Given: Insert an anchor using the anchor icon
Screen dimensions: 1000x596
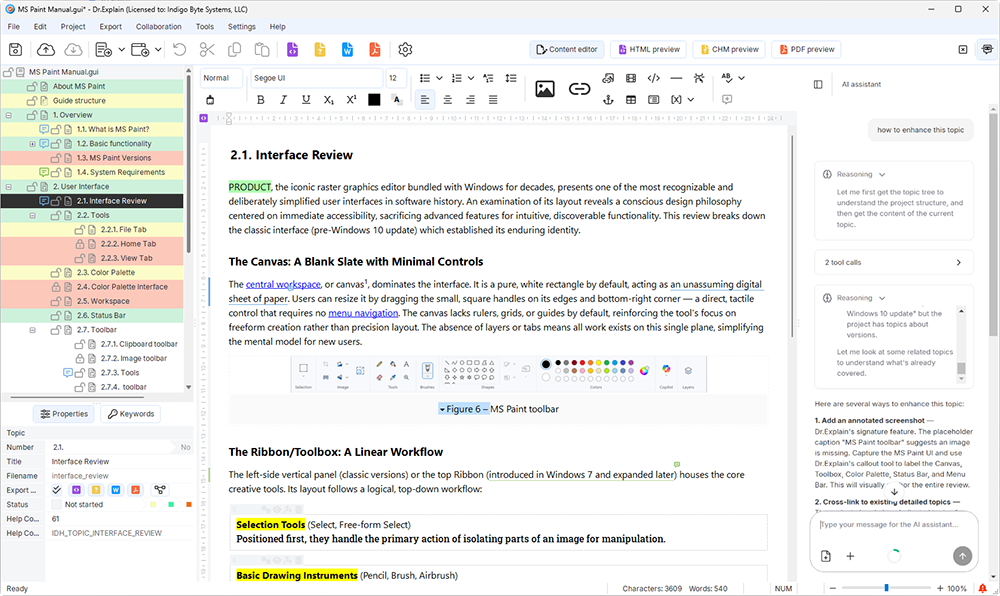Looking at the screenshot, I should [x=608, y=99].
